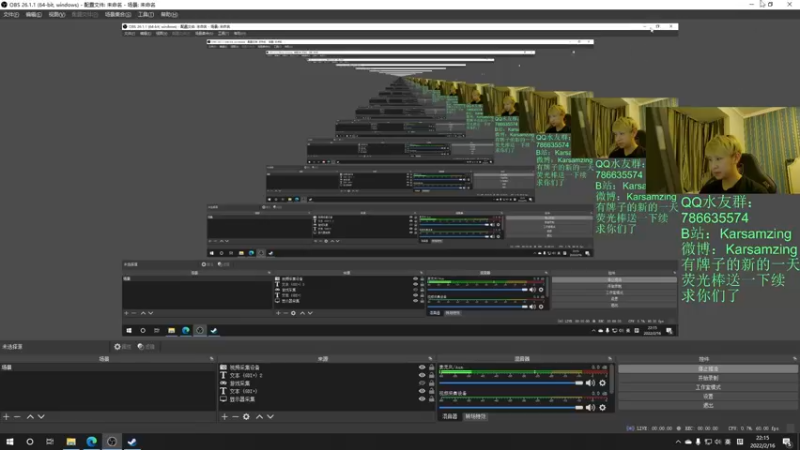The width and height of the screenshot is (800, 450).
Task: Click the Audio Mixer vertical scrollbar
Action: tap(611, 379)
